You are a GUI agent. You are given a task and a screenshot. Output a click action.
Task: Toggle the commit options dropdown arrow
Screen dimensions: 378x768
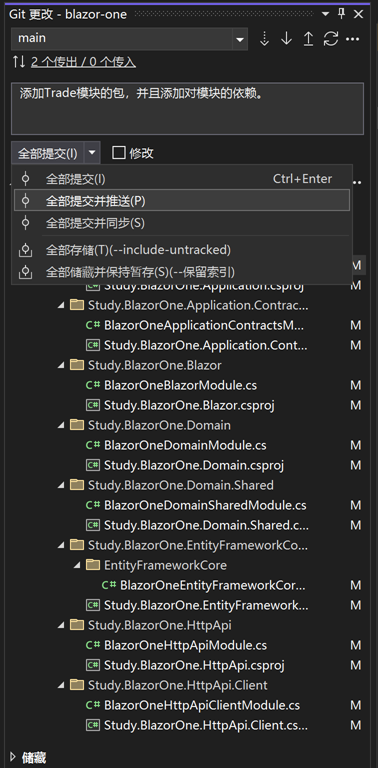(x=92, y=153)
